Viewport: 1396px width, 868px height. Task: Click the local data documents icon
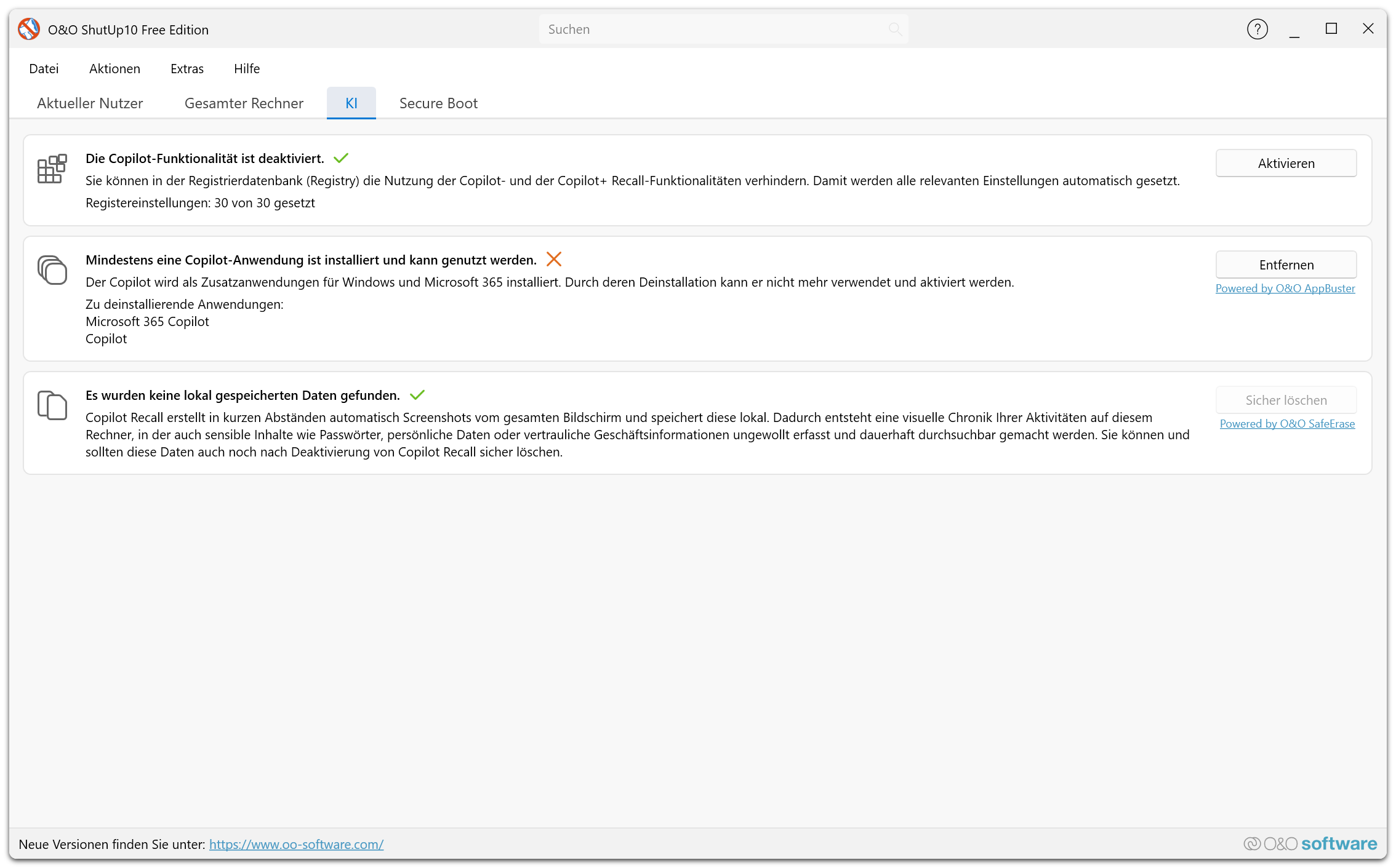coord(52,405)
